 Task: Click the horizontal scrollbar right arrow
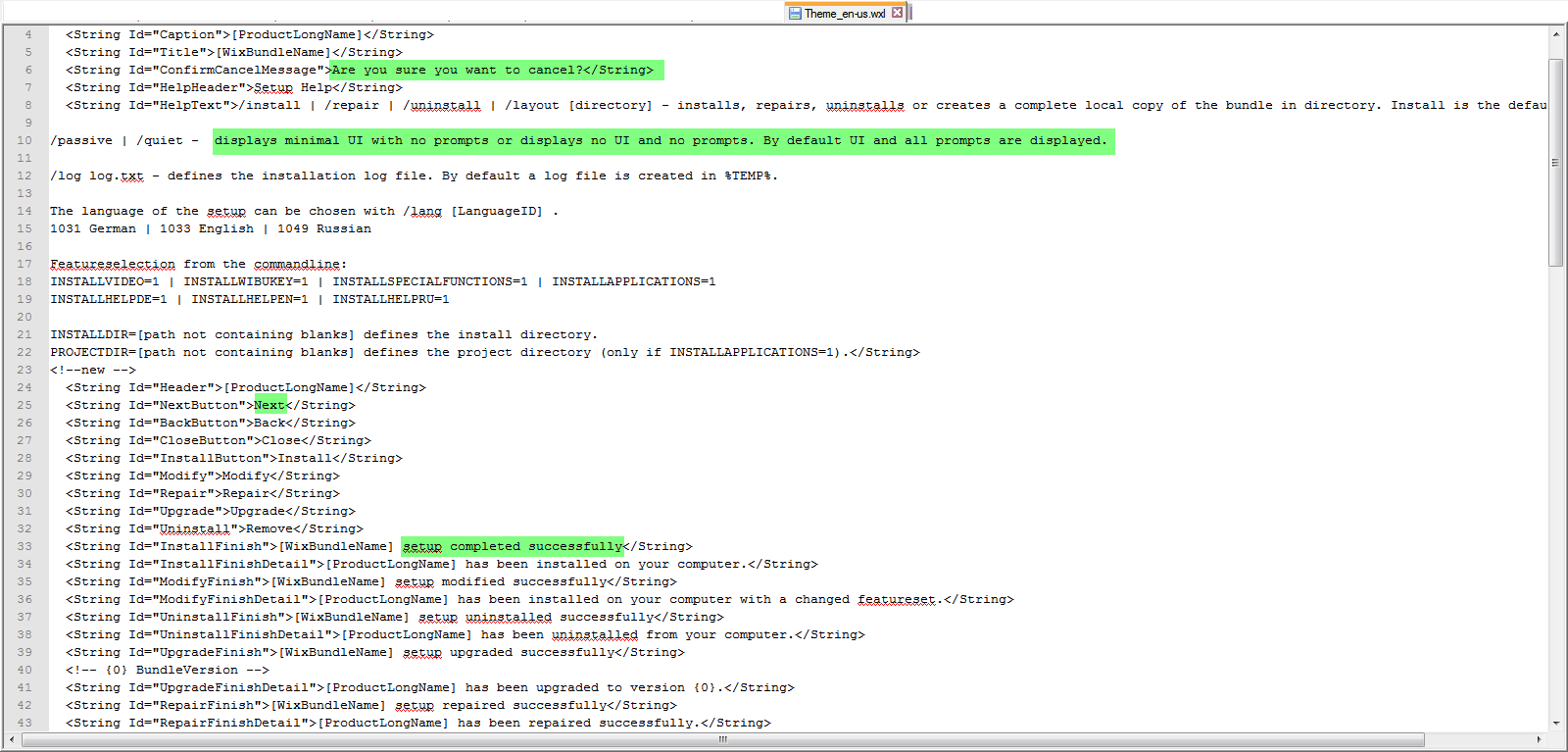pos(1539,739)
